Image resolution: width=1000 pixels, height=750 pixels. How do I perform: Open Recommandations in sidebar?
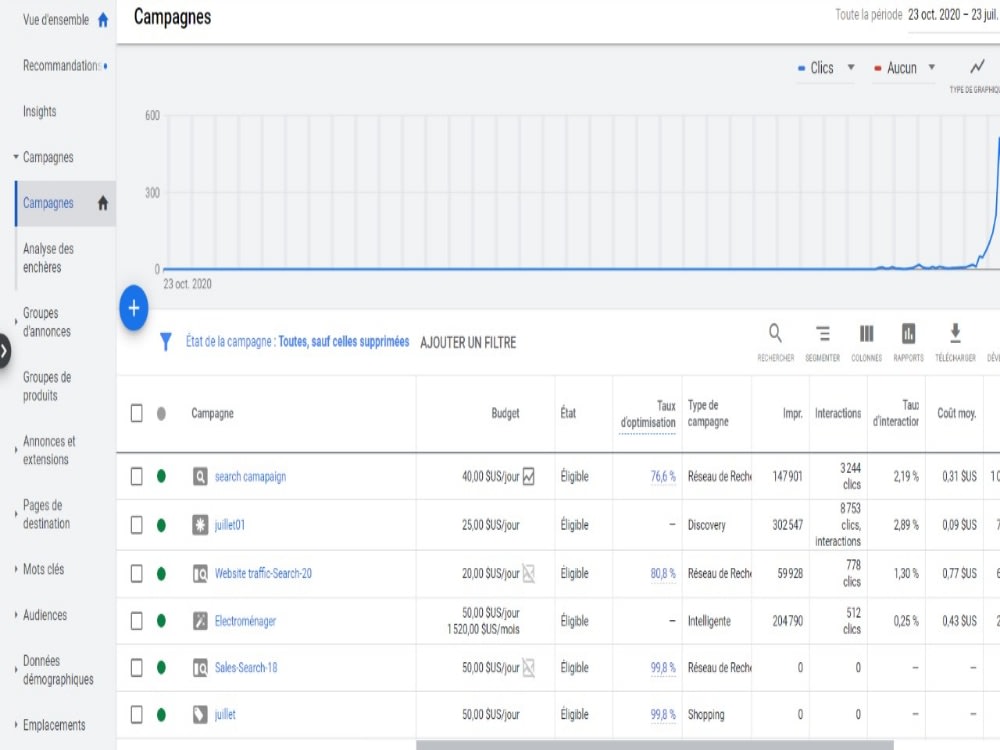pos(61,66)
